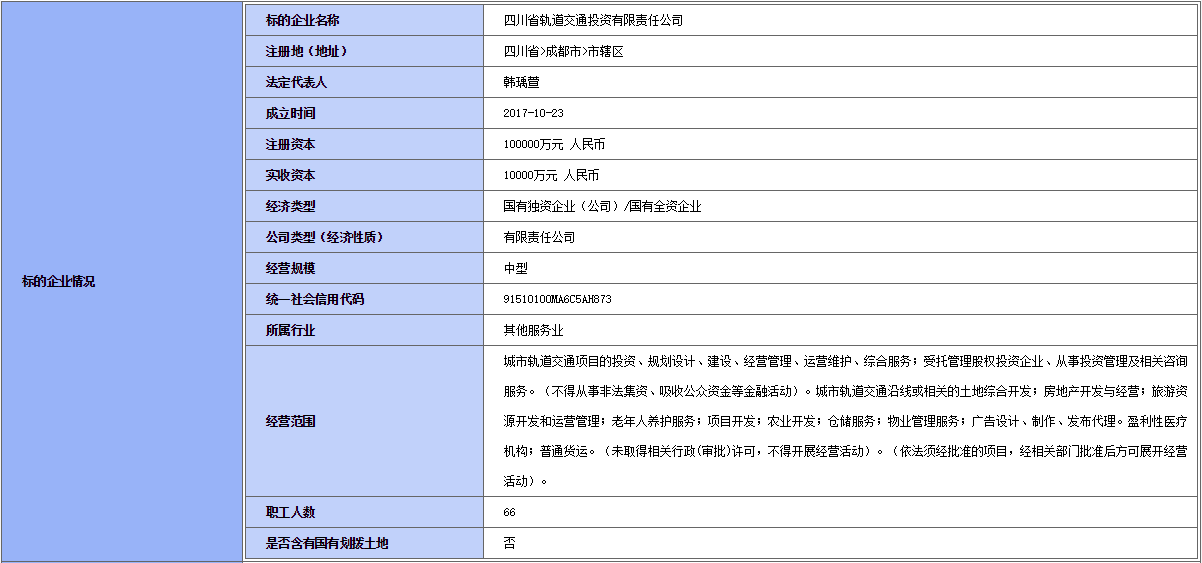Click the credit code 91510100MA6C5AH873
1202x563 pixels.
[x=557, y=299]
